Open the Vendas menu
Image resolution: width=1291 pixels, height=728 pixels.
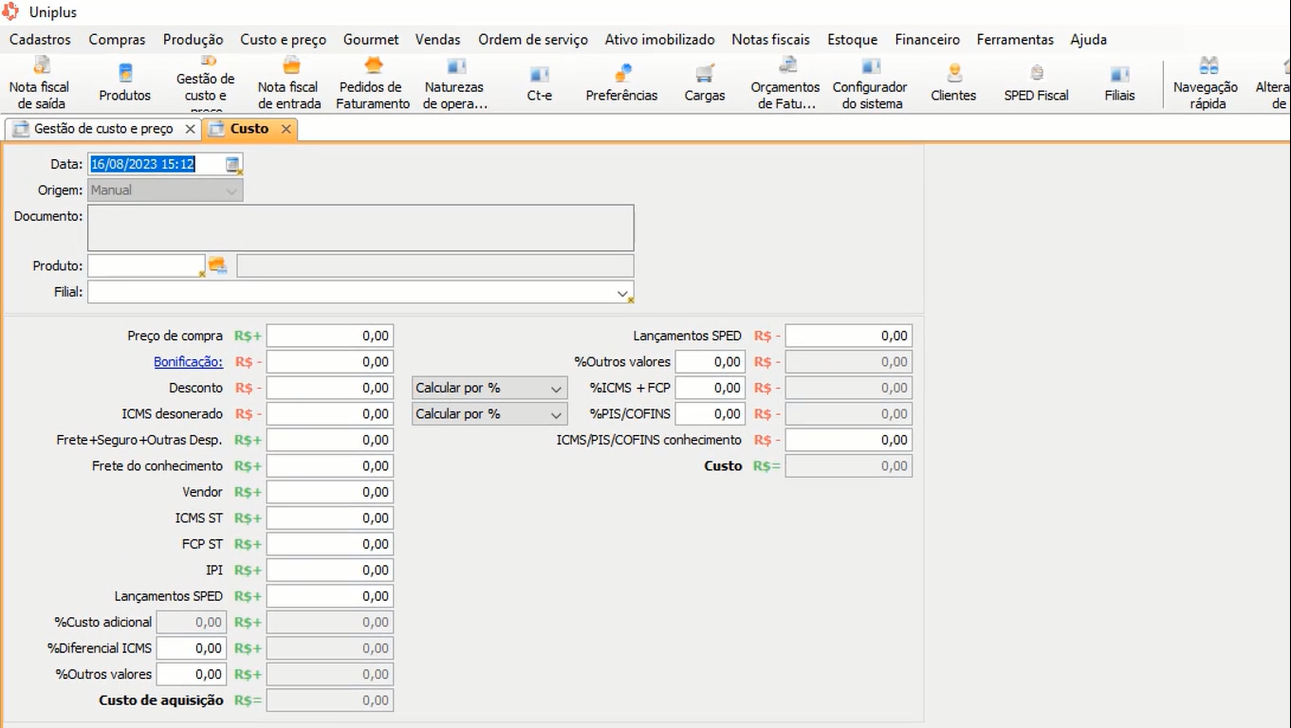[x=438, y=40]
